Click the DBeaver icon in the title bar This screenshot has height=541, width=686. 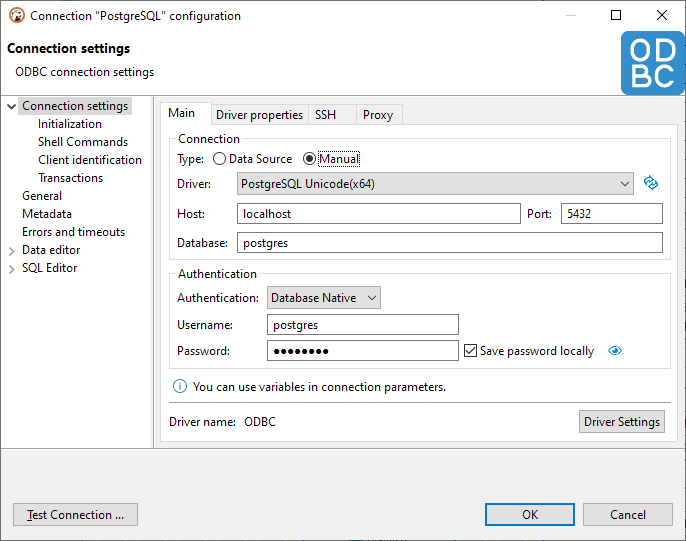coord(17,15)
